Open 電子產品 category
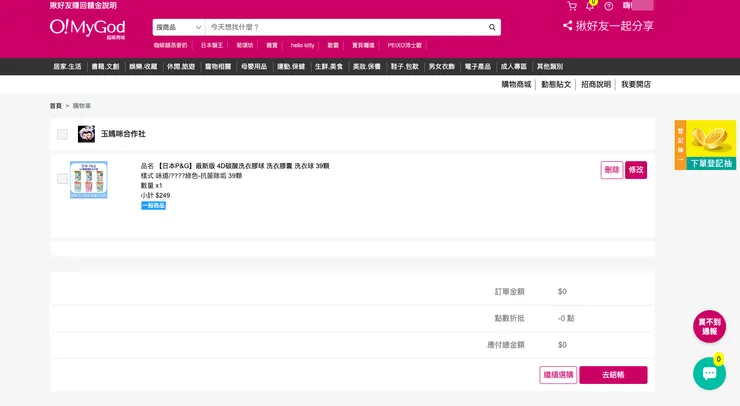The image size is (740, 406). 478,67
